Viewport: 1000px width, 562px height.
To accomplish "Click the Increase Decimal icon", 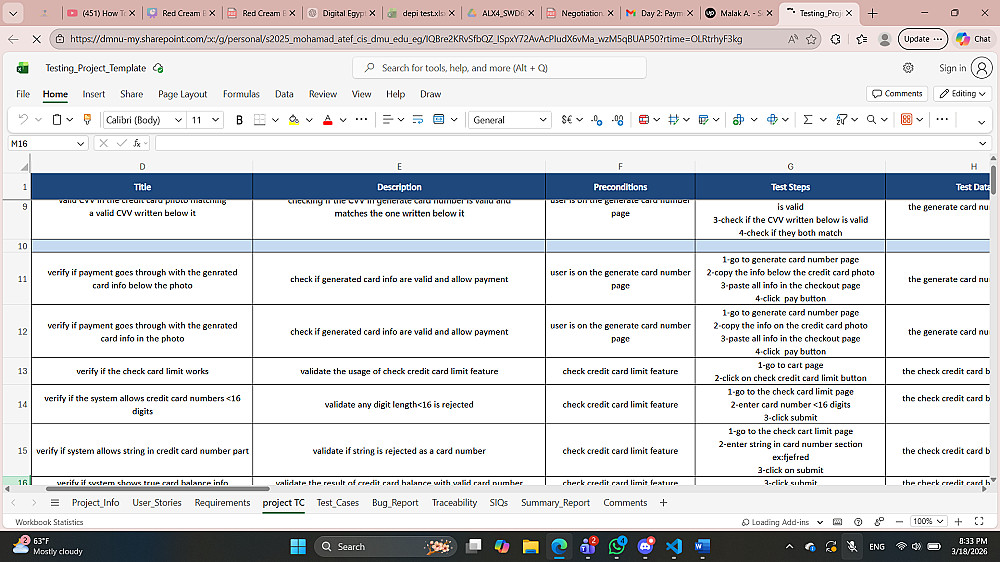I will point(596,119).
